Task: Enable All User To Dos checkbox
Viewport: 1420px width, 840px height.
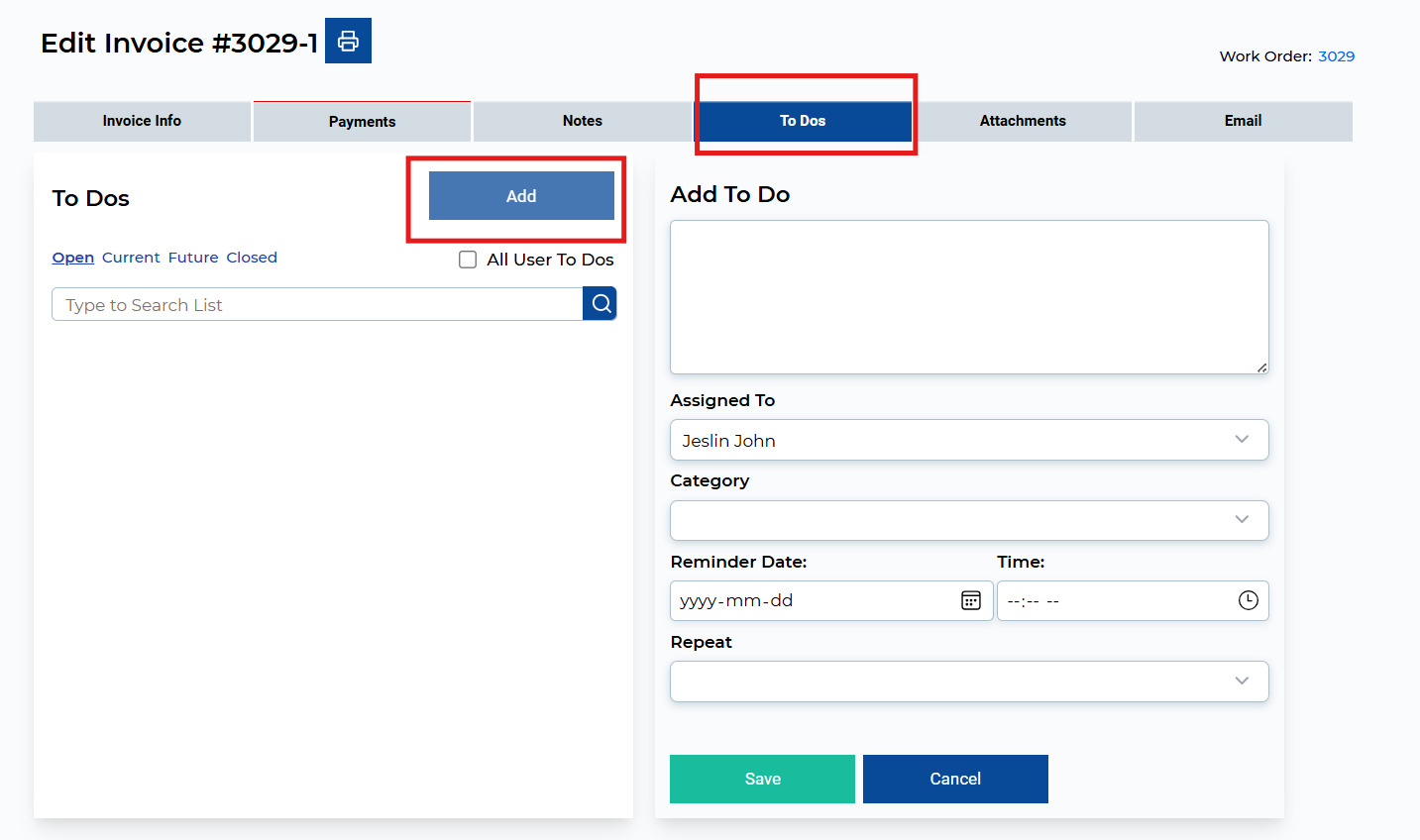Action: point(468,260)
